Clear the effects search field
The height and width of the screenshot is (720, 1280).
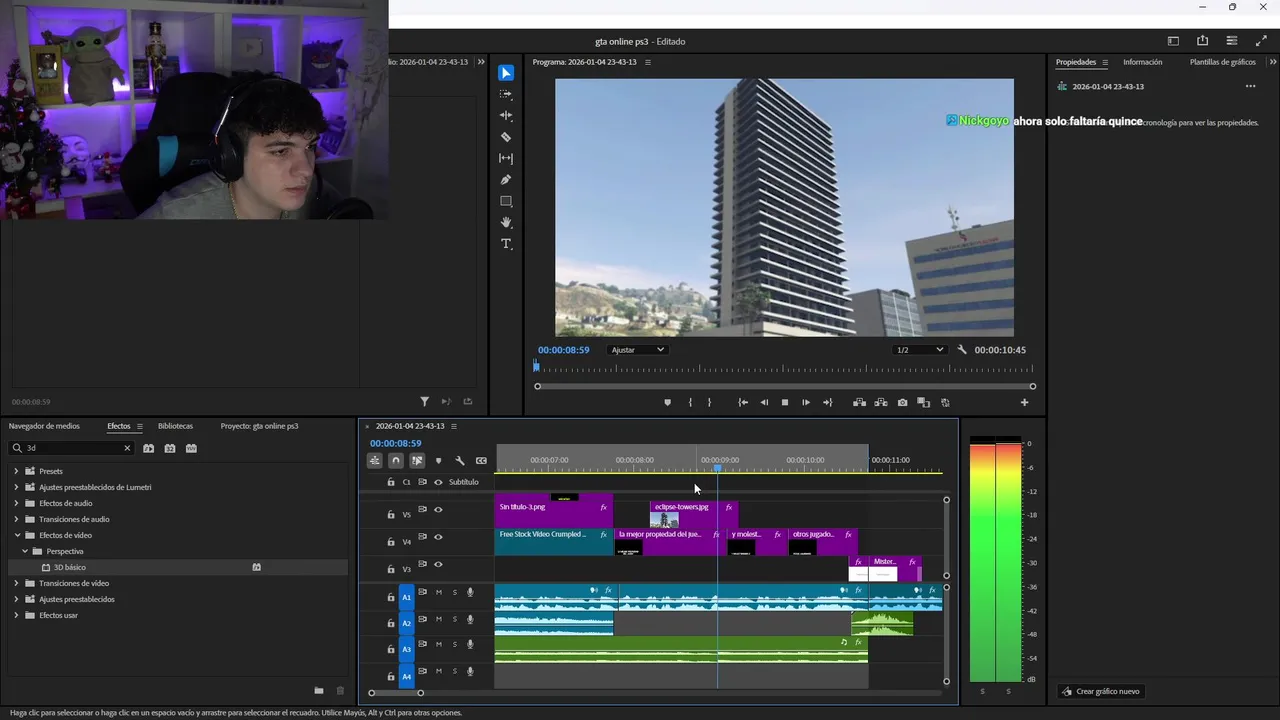point(127,448)
